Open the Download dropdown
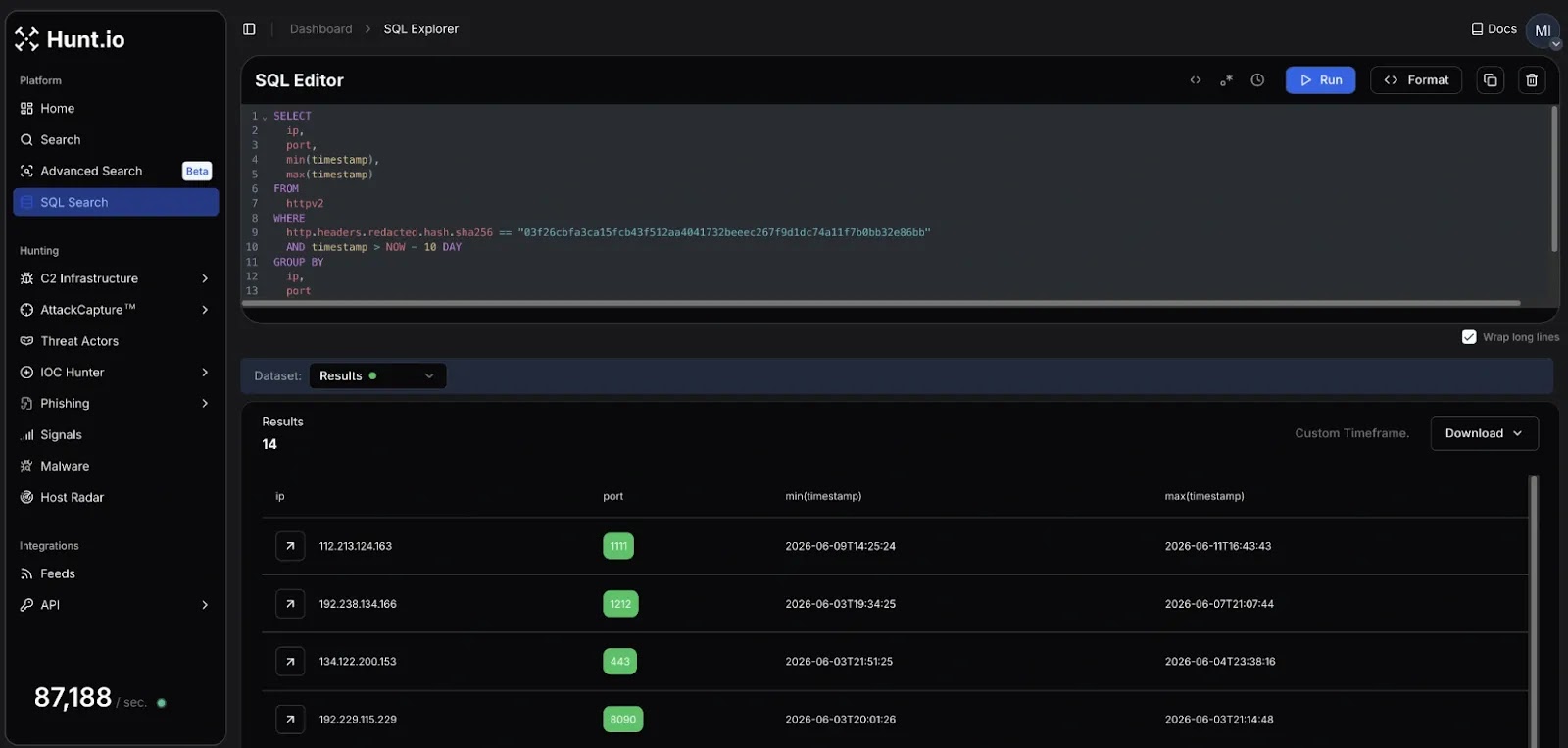The height and width of the screenshot is (748, 1568). [1485, 433]
